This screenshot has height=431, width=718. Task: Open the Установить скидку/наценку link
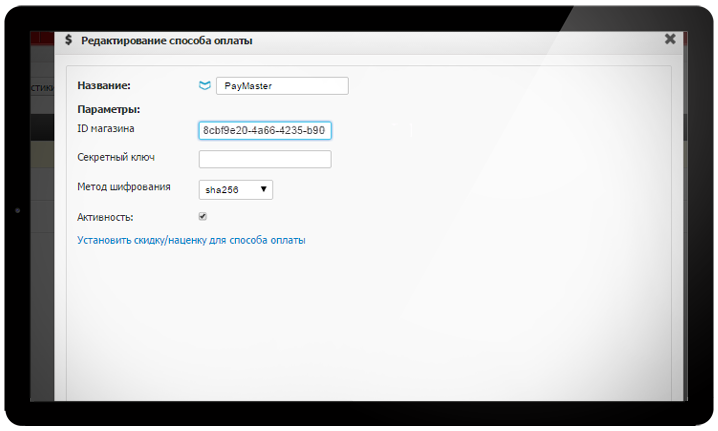(191, 240)
